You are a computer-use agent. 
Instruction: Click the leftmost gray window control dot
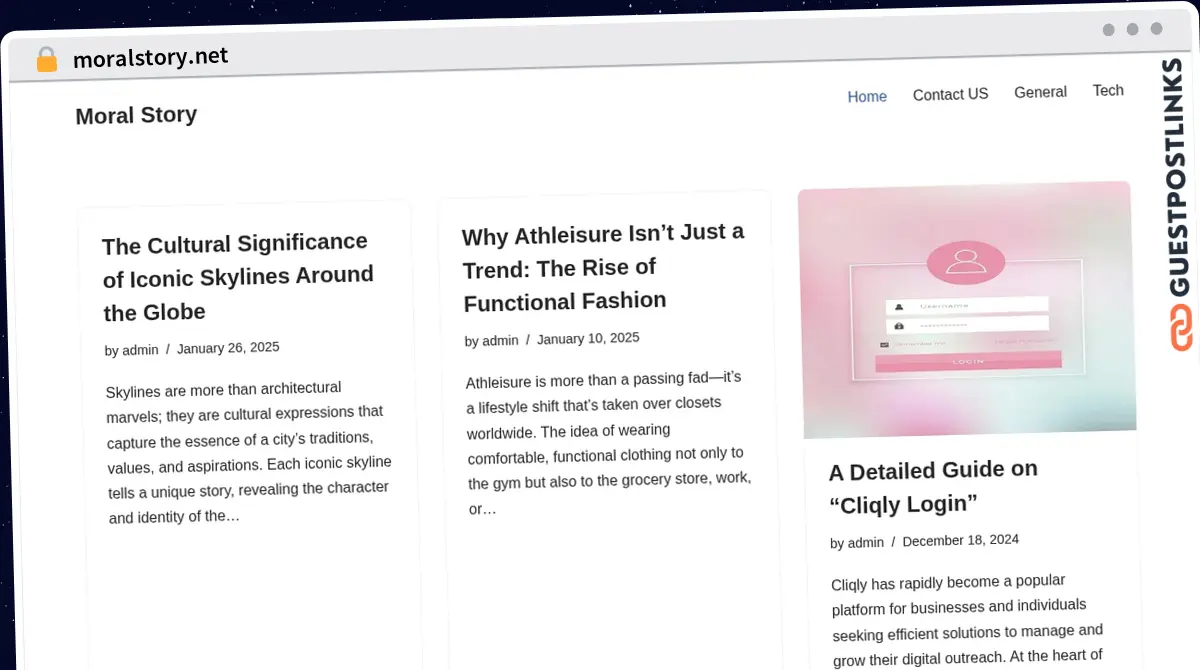point(1108,30)
